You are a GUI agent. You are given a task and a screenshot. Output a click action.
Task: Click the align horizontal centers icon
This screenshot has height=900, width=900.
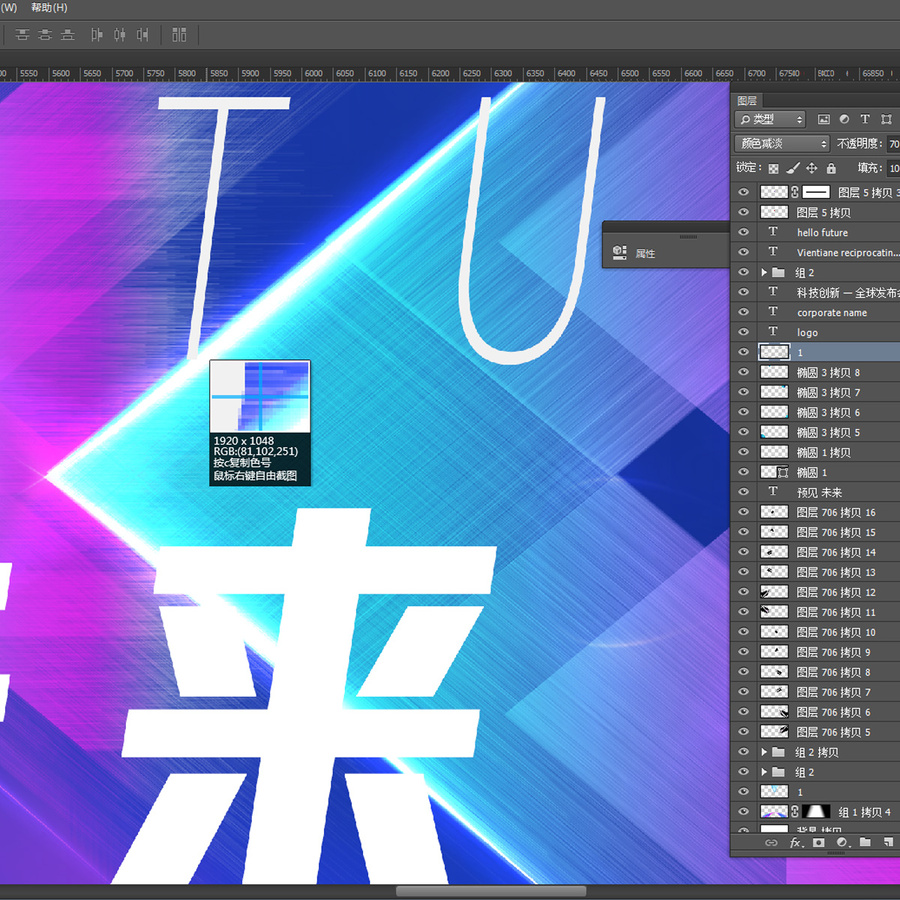click(119, 35)
